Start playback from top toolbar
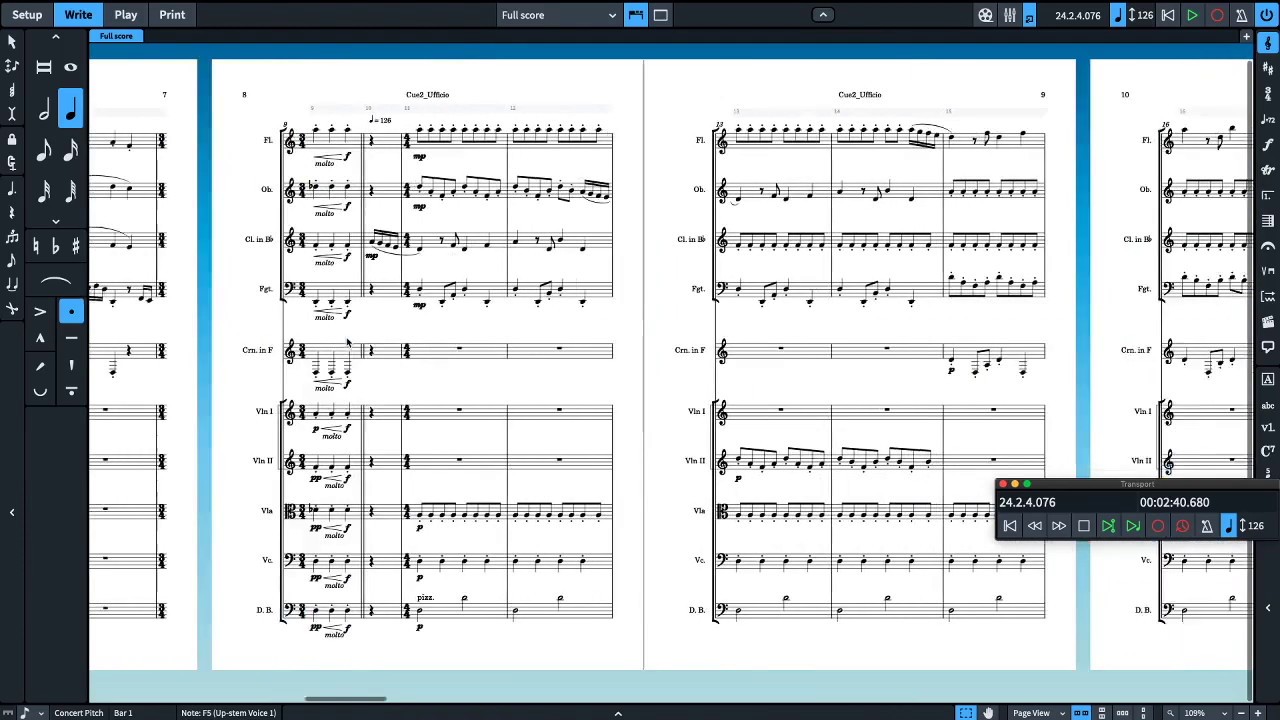 coord(1192,15)
